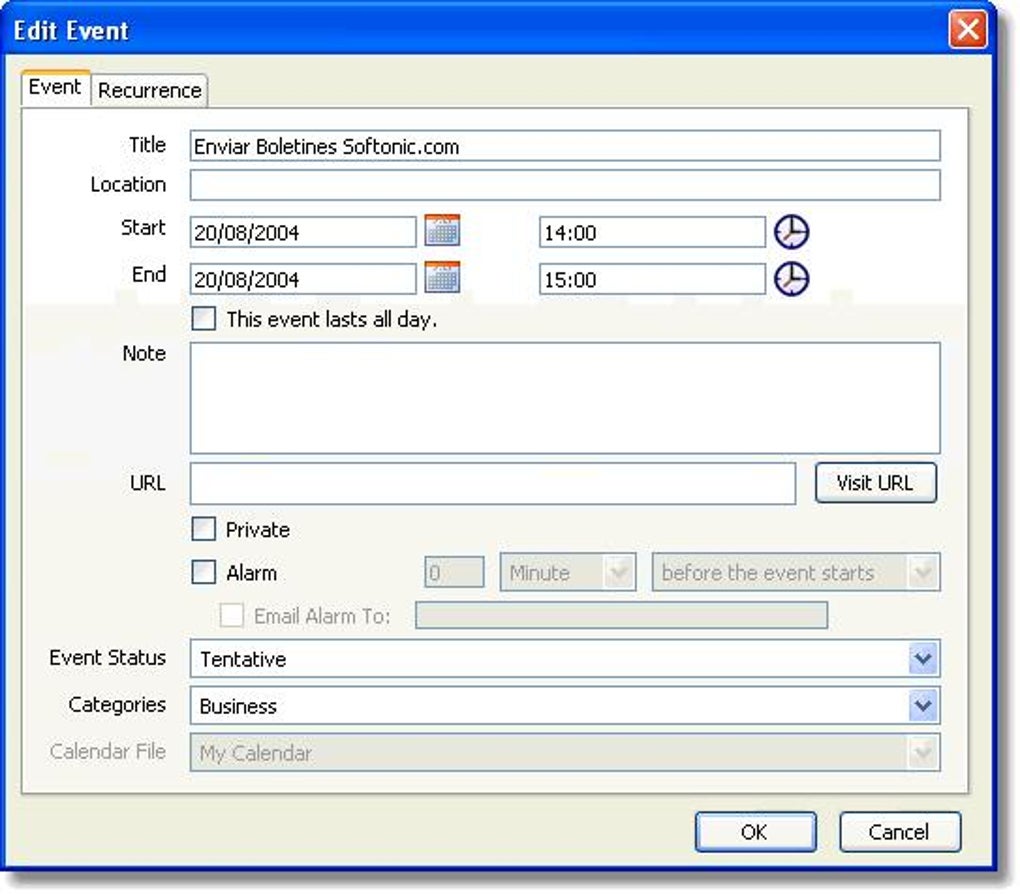Open the End date calendar picker
1020x894 pixels.
pos(442,277)
